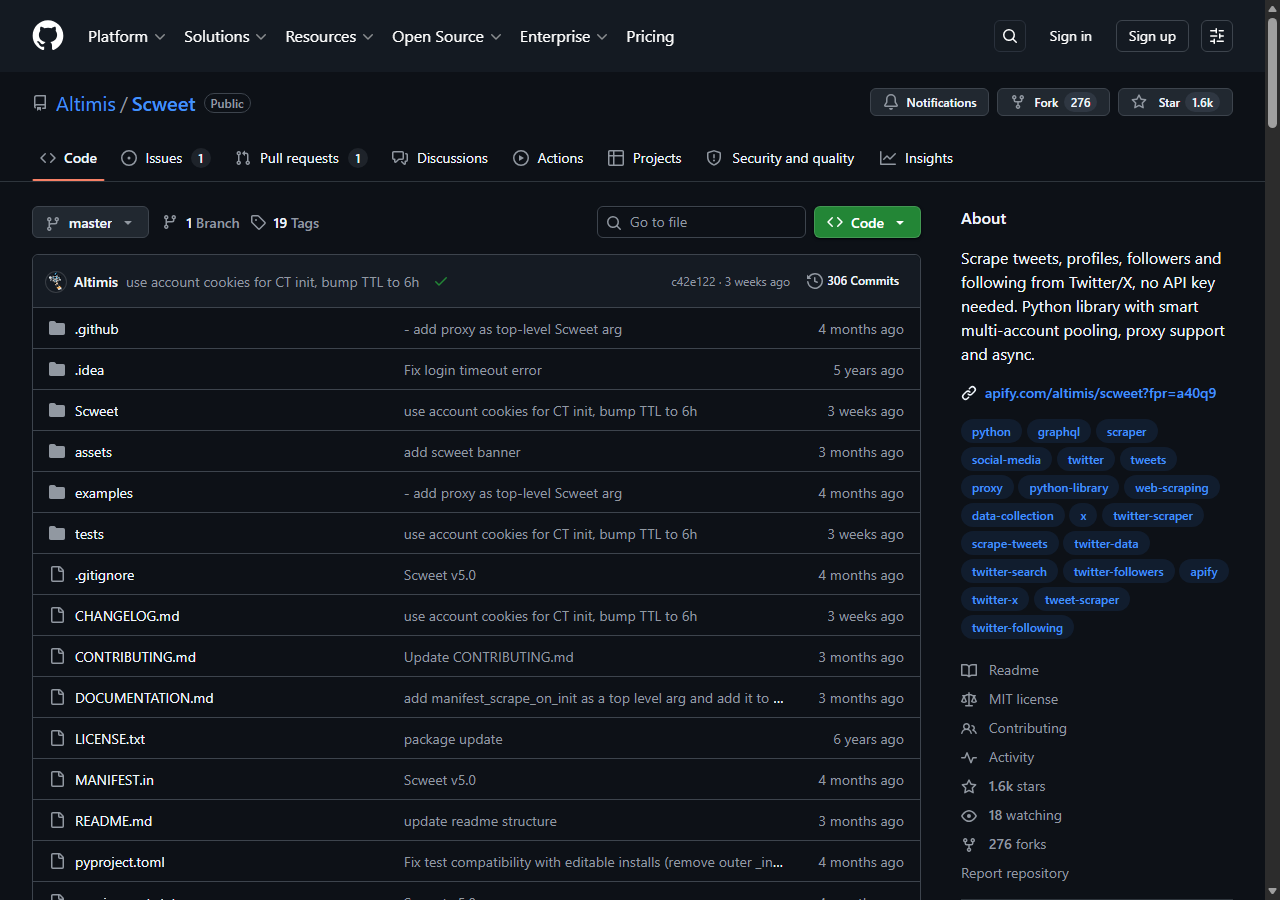The height and width of the screenshot is (900, 1280).
Task: Click the eye icon next to 18 watching
Action: tap(969, 815)
